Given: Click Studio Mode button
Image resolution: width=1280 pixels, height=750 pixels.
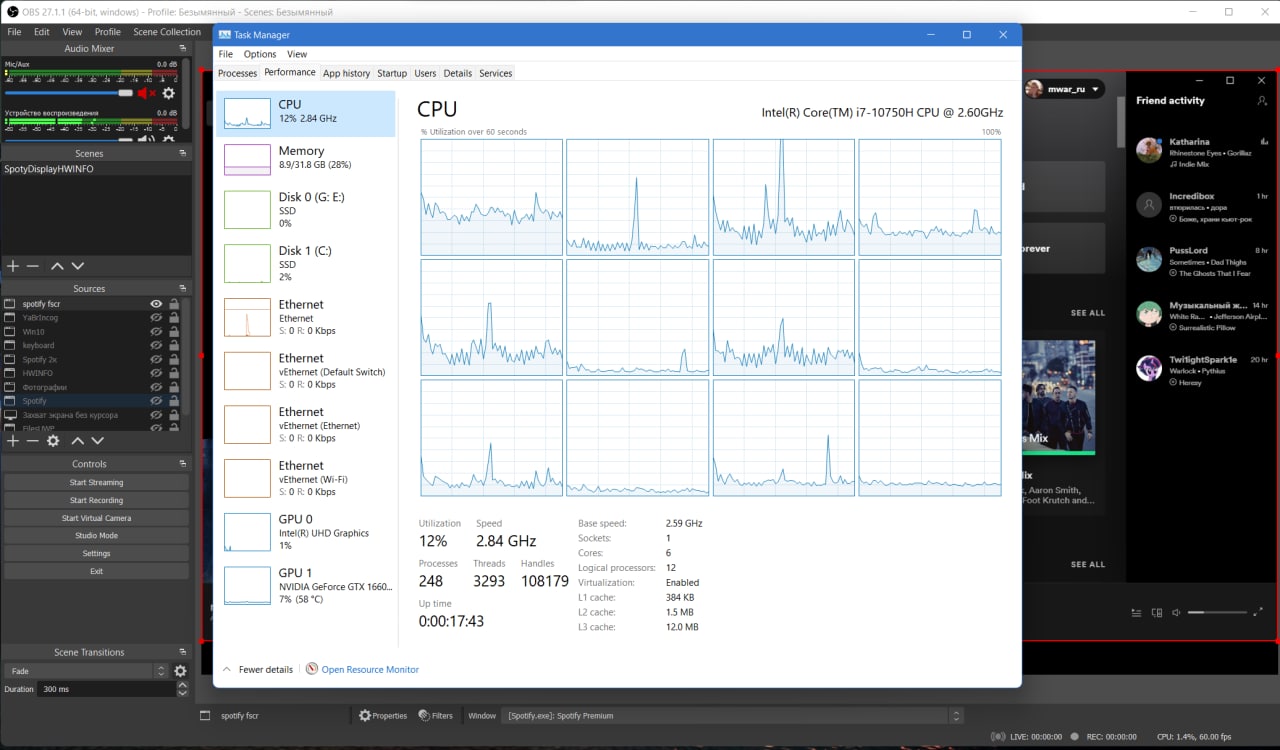Looking at the screenshot, I should point(96,536).
